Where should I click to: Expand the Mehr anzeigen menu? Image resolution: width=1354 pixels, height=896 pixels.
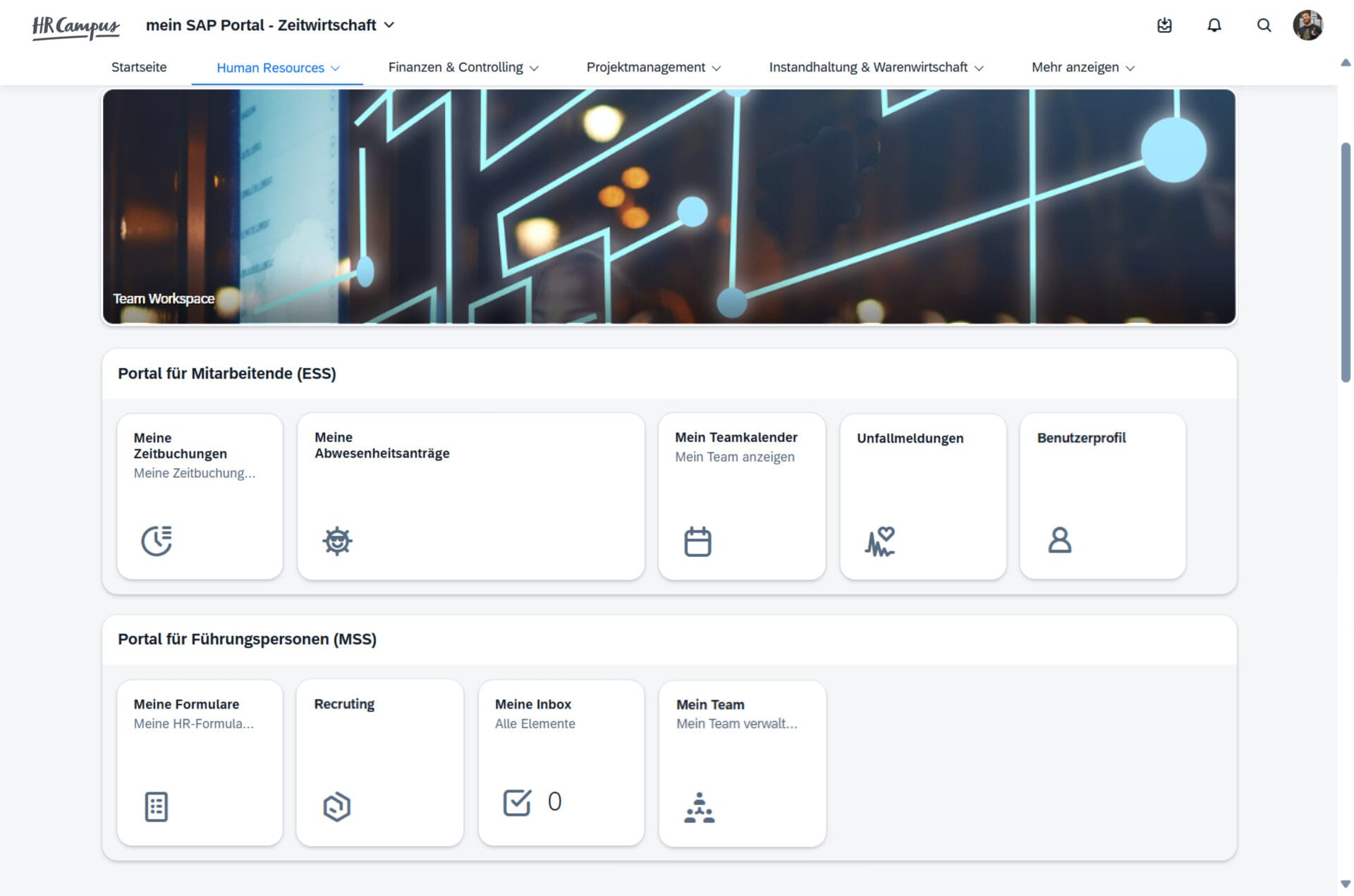[1082, 68]
